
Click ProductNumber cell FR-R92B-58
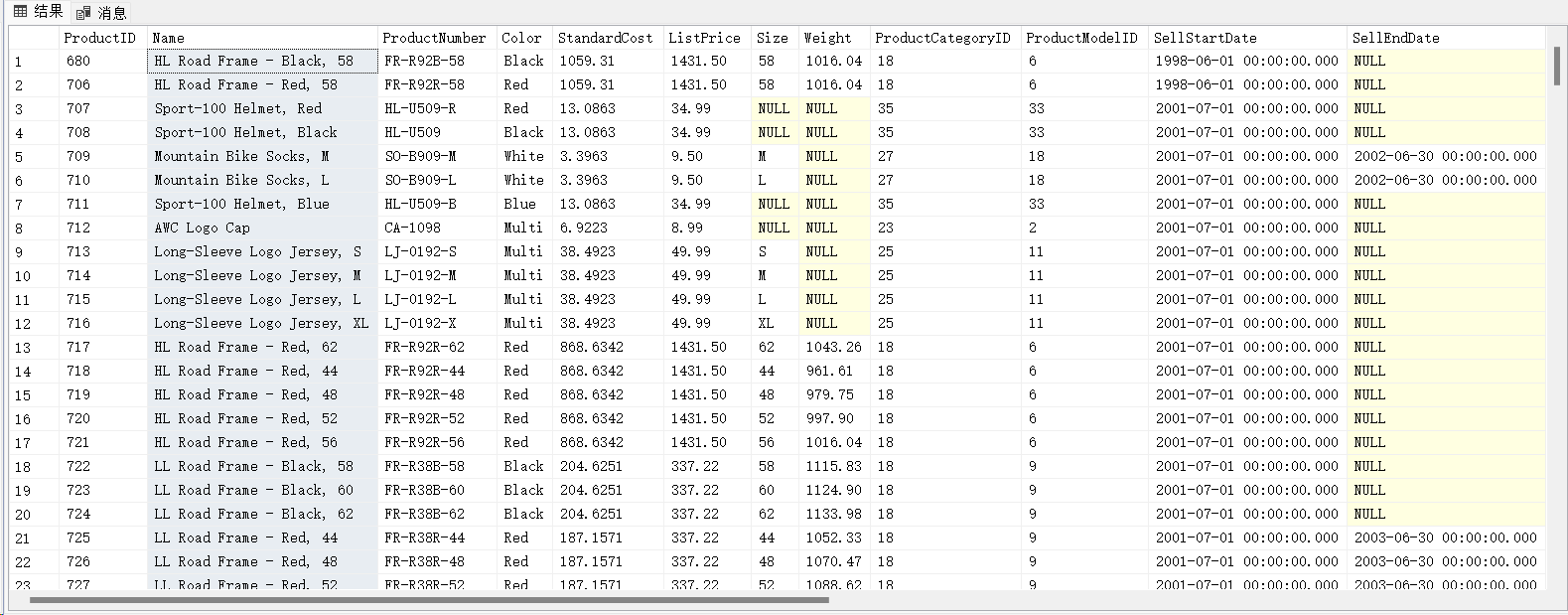437,61
